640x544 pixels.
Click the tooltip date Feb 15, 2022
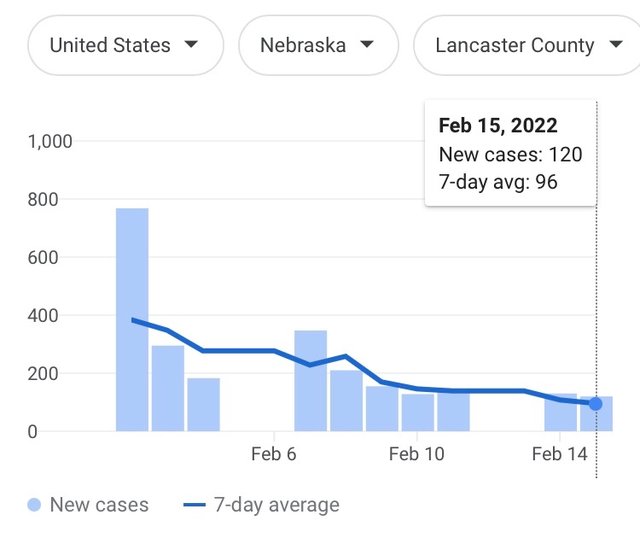(498, 127)
